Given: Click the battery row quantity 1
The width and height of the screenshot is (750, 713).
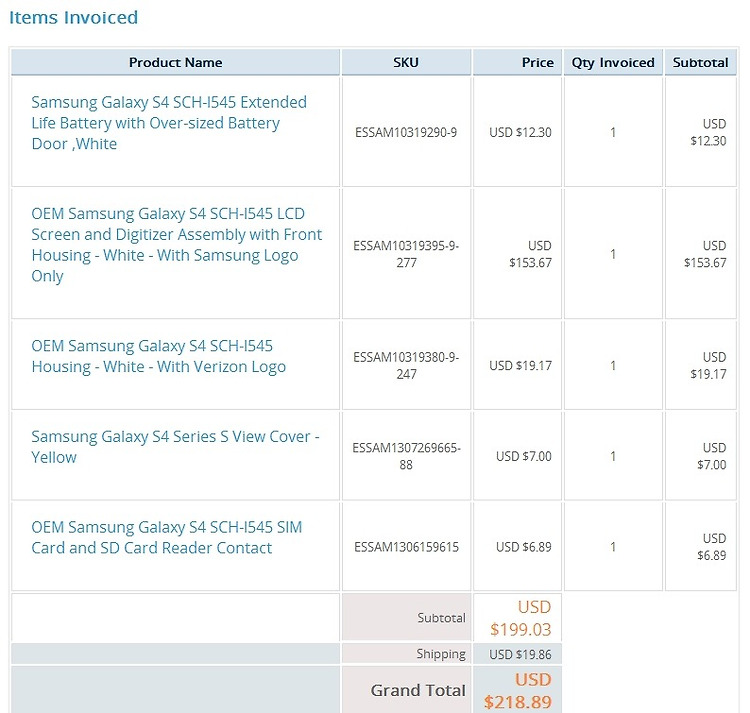Looking at the screenshot, I should coord(613,132).
